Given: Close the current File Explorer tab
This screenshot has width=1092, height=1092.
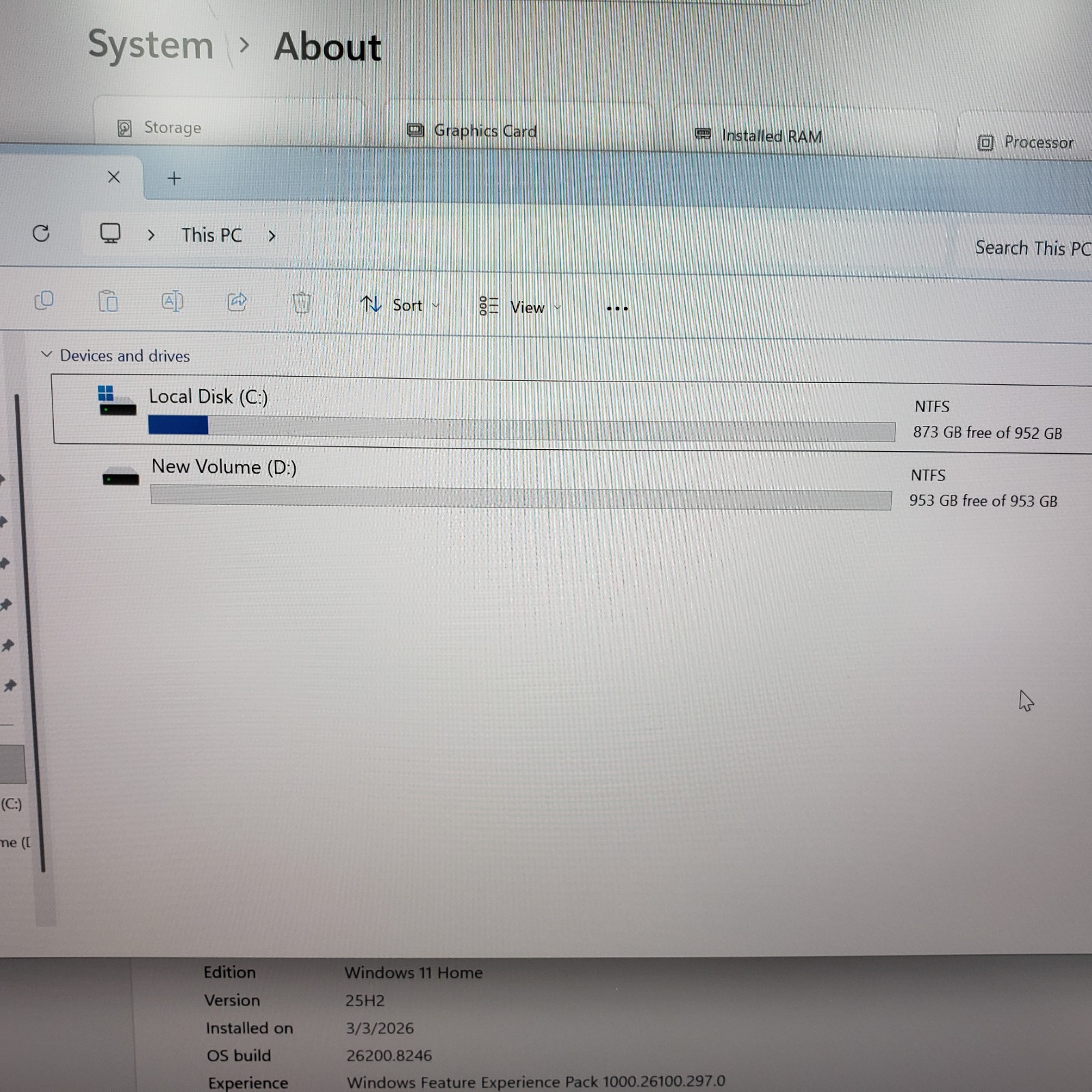Looking at the screenshot, I should (x=114, y=177).
